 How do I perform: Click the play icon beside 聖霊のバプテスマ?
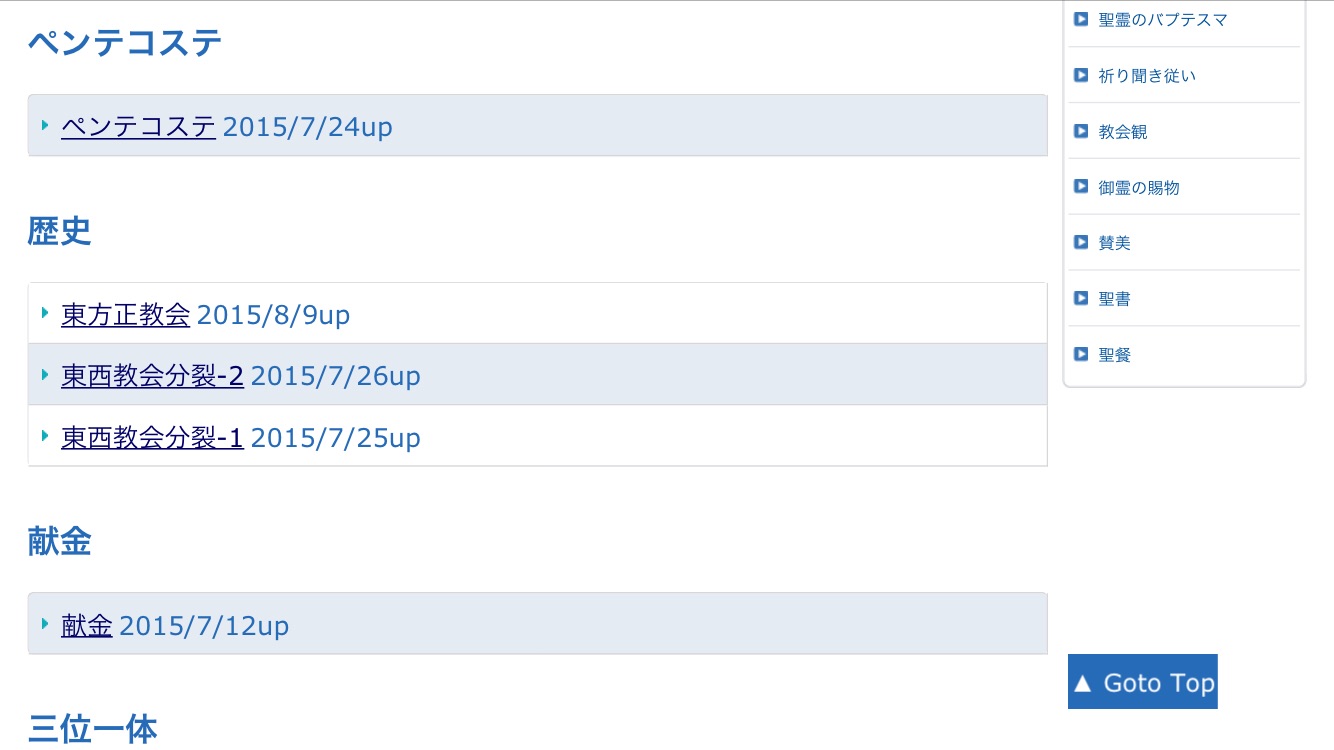coord(1080,19)
